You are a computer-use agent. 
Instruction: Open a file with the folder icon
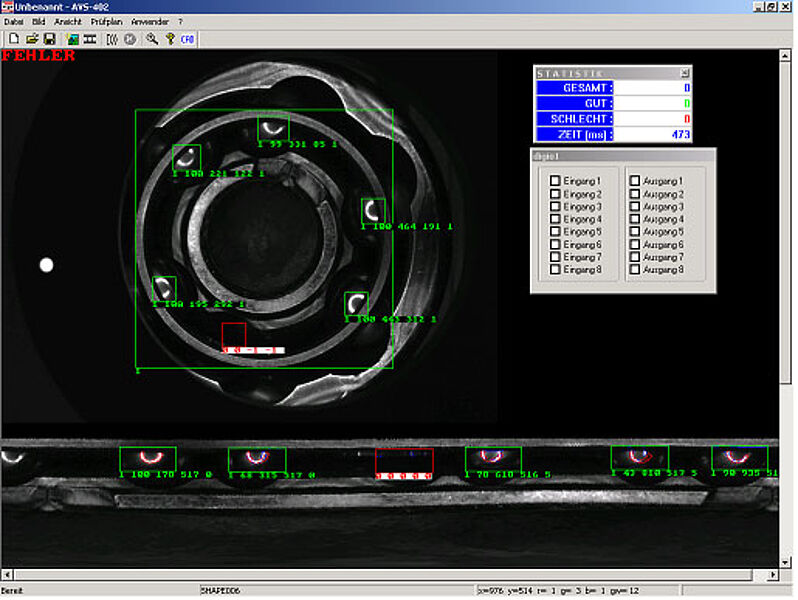click(x=31, y=39)
